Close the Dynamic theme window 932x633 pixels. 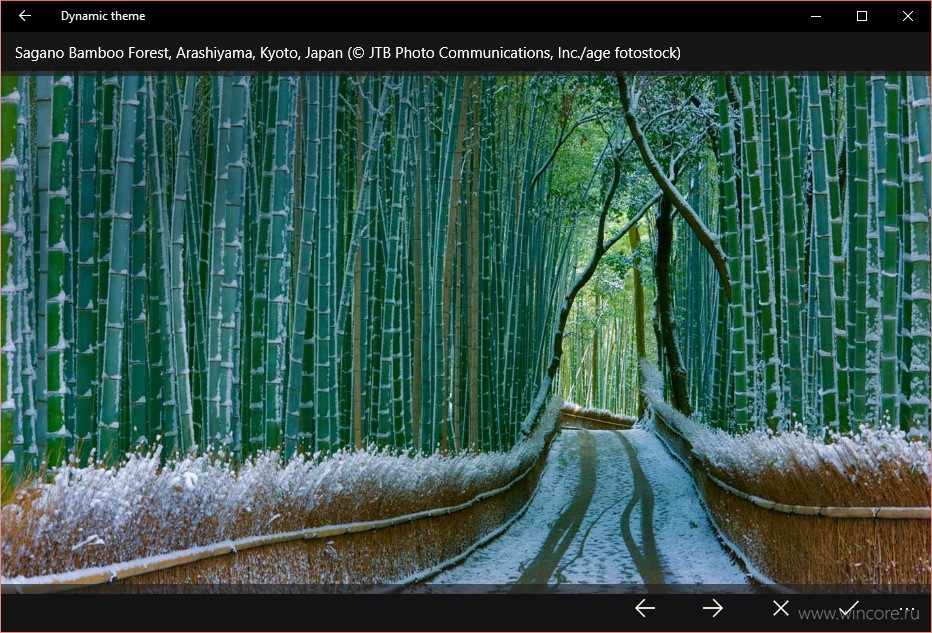pos(908,16)
